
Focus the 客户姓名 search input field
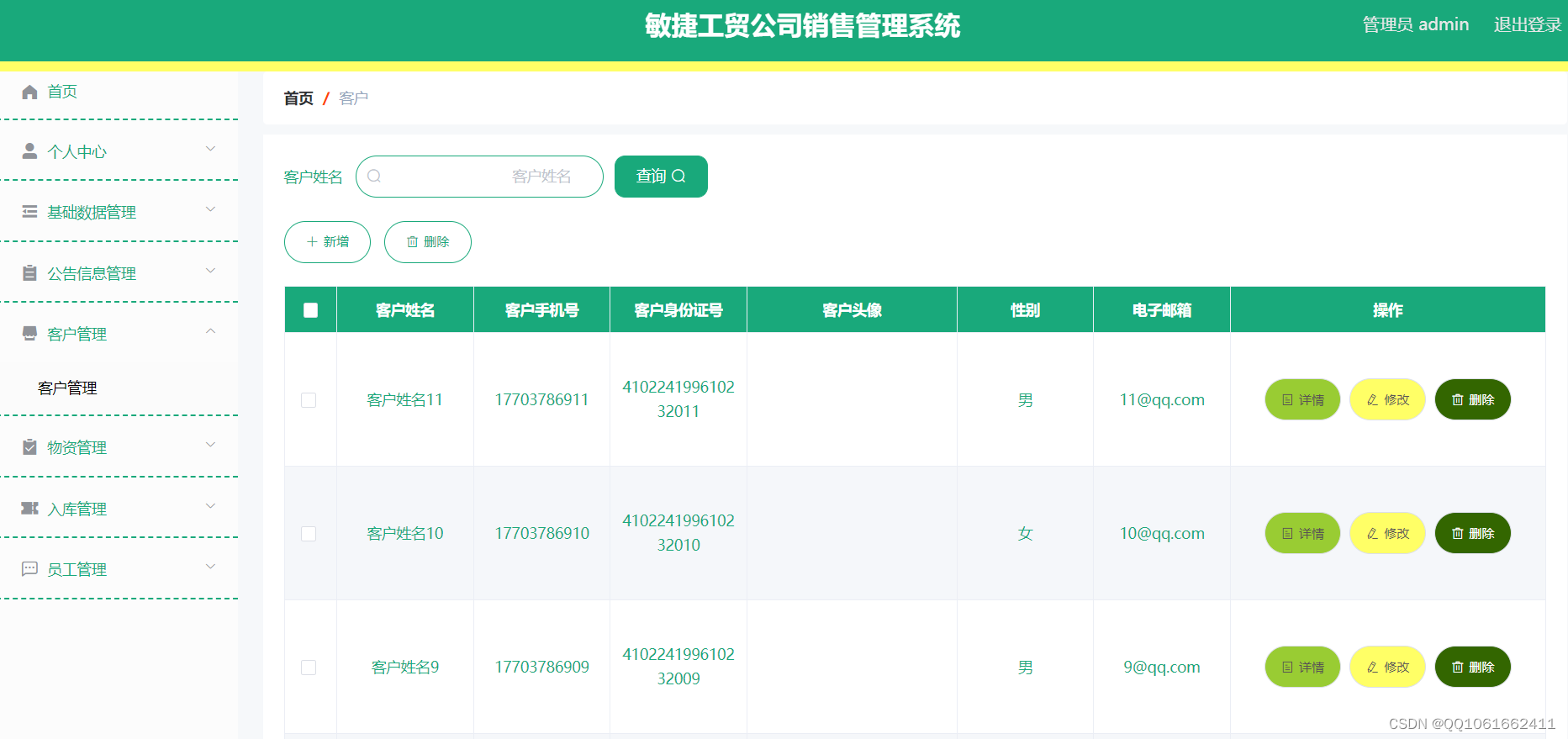479,177
